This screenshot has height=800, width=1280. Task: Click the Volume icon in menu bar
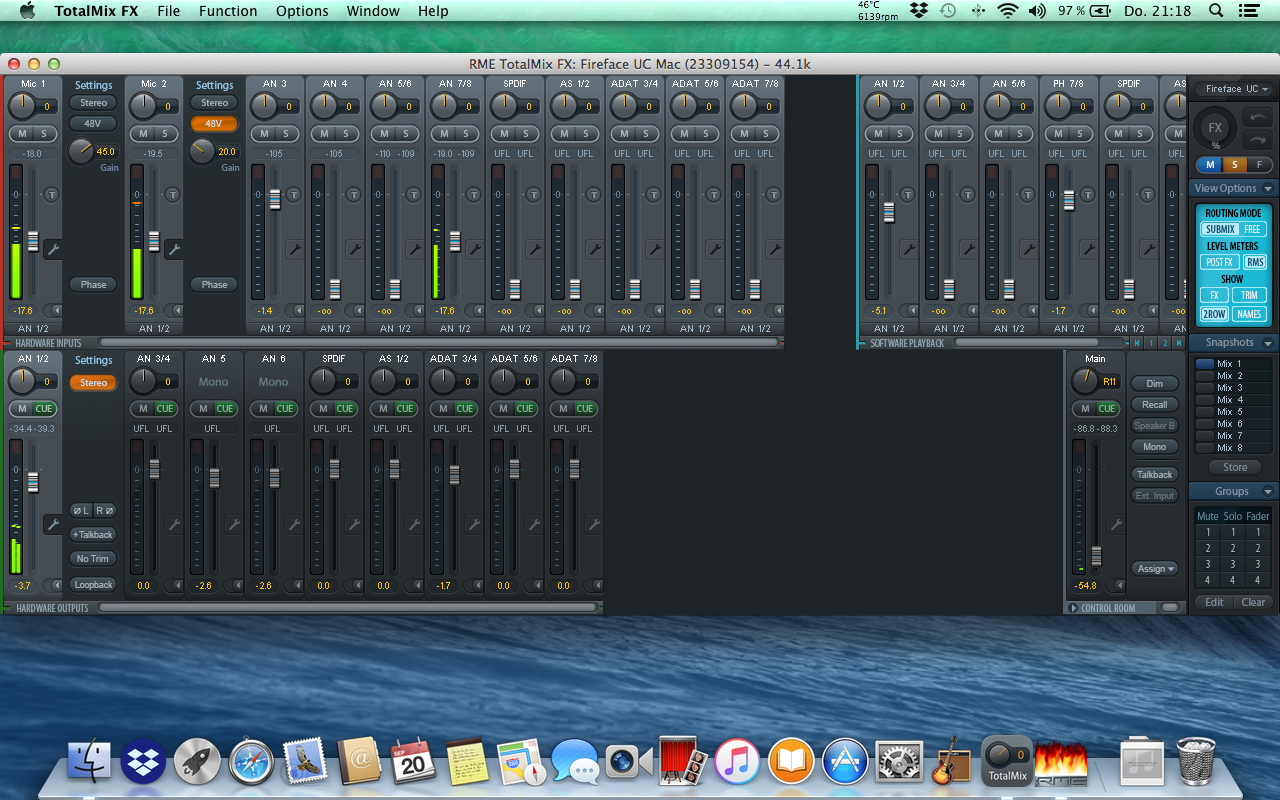(1037, 11)
